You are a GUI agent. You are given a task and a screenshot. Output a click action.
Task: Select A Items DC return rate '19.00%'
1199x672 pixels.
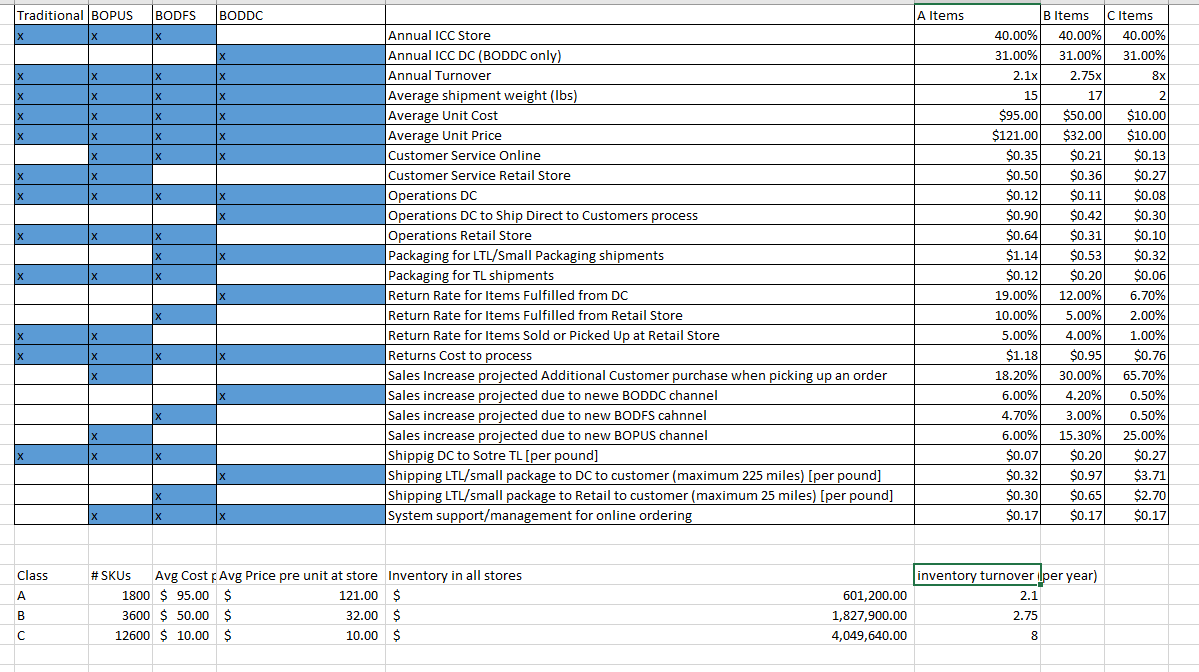click(977, 295)
